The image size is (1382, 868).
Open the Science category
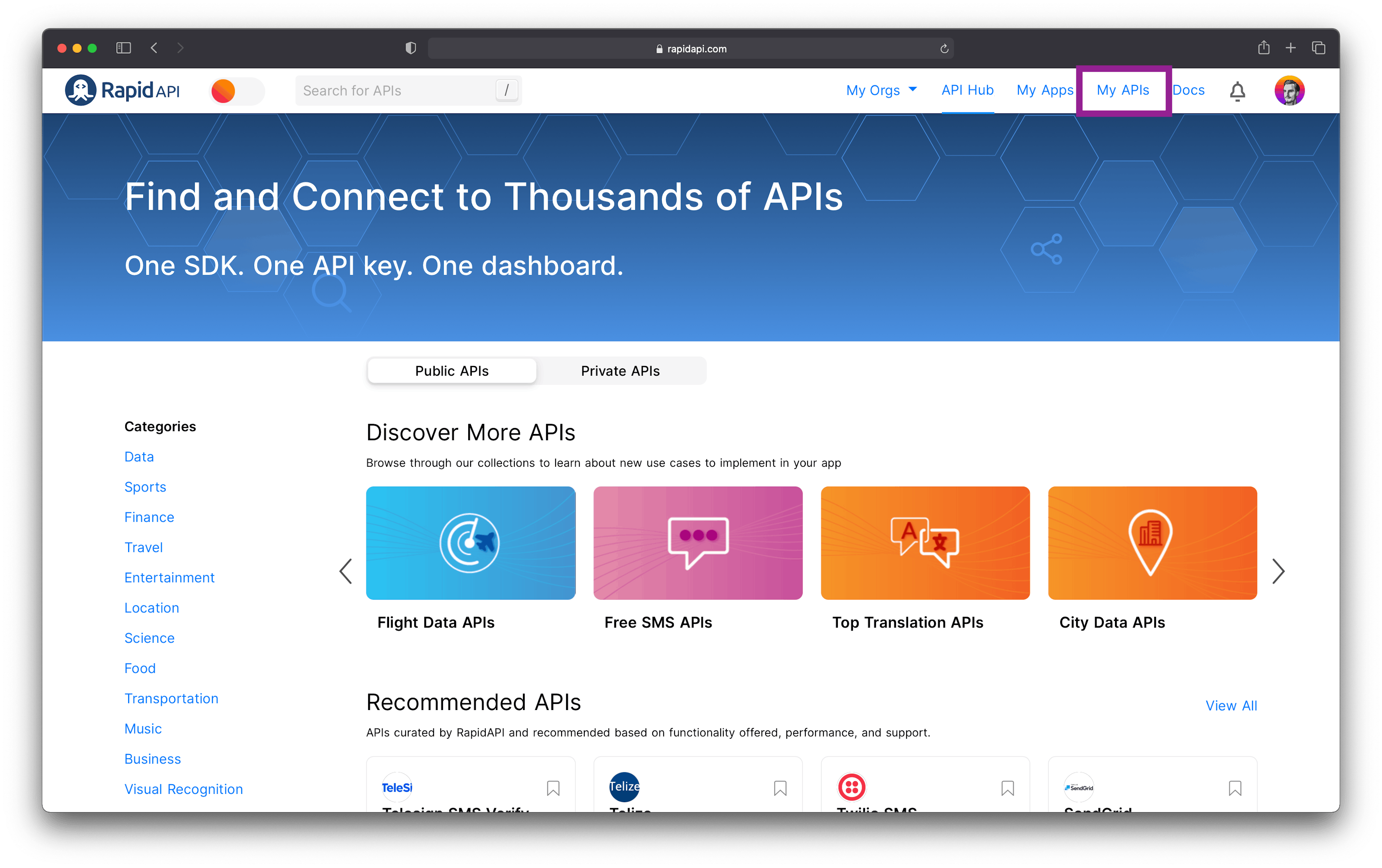coord(149,637)
